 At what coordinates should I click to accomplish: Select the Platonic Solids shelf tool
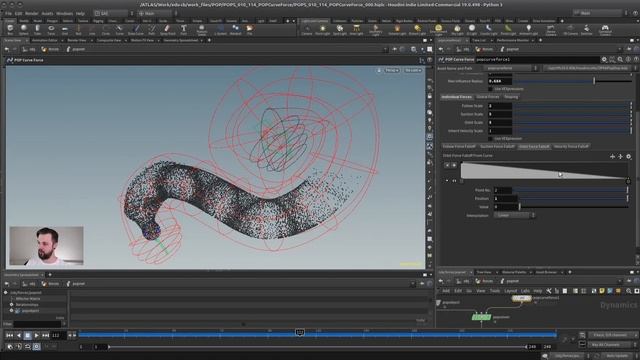pos(202,29)
